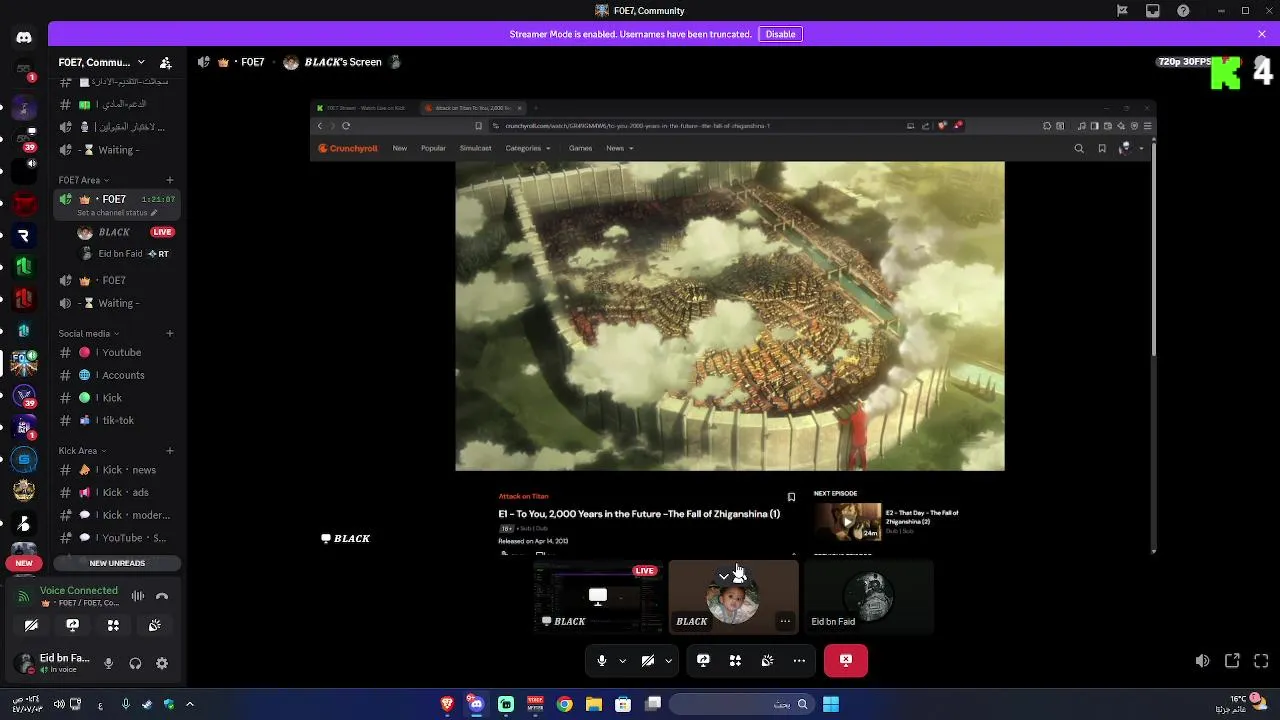Image resolution: width=1280 pixels, height=720 pixels.
Task: Join the Waiting voice channel under FOE7 Area
Action: pyautogui.click(x=116, y=303)
